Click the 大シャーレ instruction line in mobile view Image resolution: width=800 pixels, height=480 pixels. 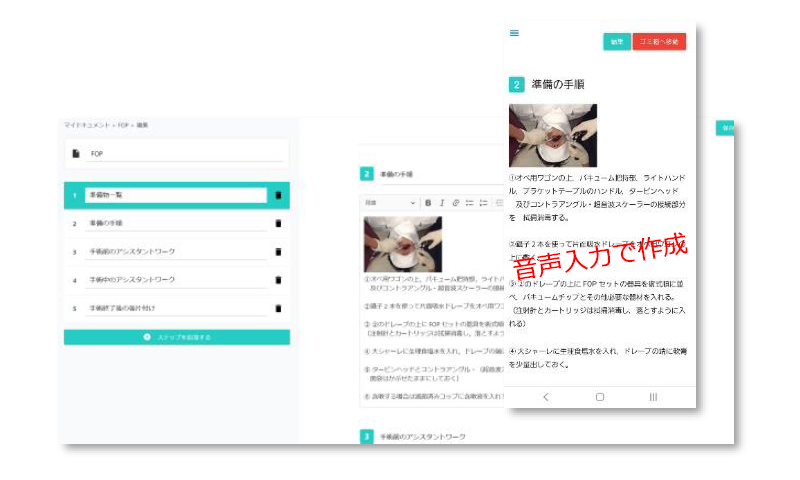point(598,358)
